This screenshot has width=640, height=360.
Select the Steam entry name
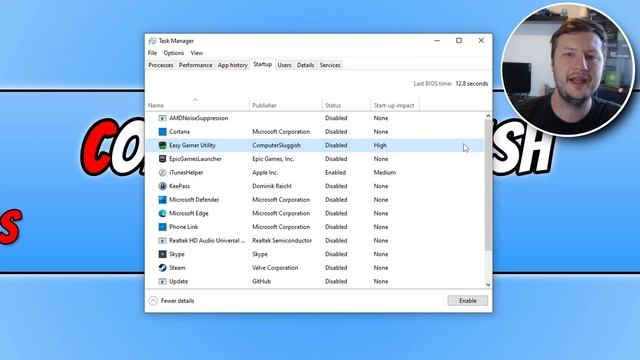[177, 268]
